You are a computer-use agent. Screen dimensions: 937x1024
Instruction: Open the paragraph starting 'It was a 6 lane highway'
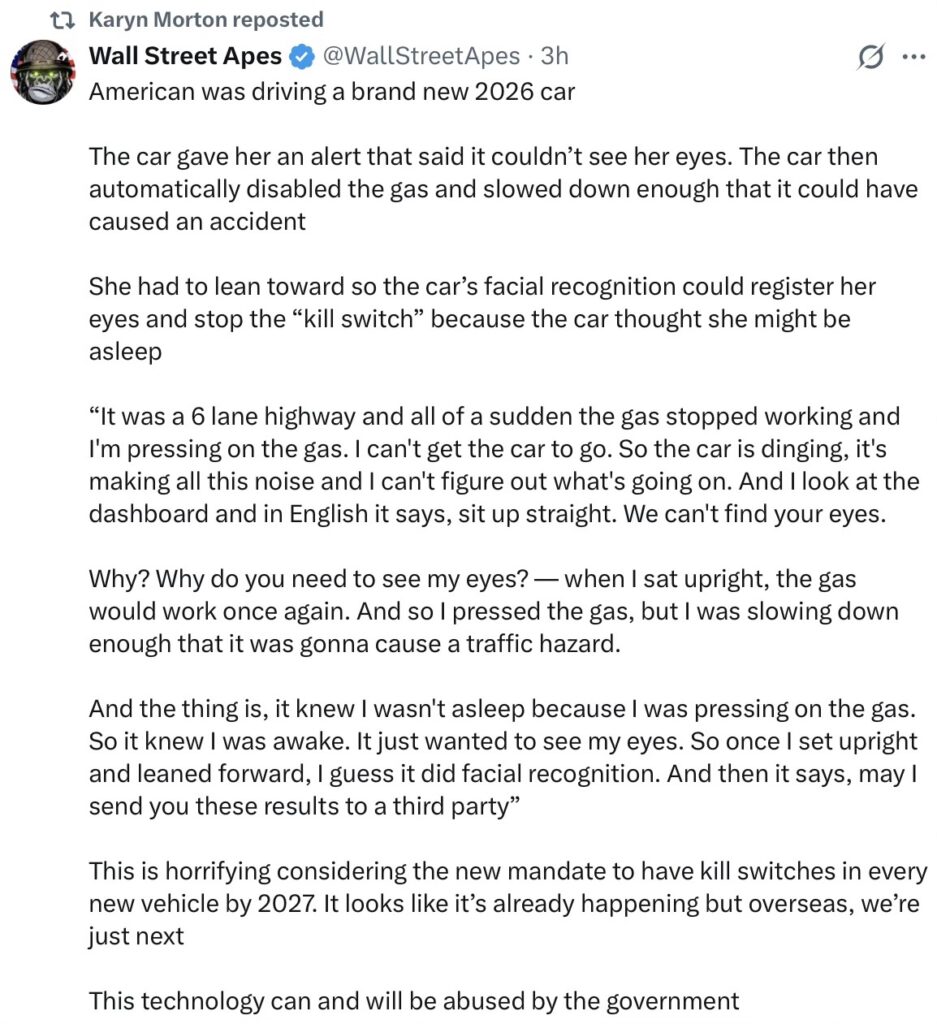pyautogui.click(x=504, y=465)
